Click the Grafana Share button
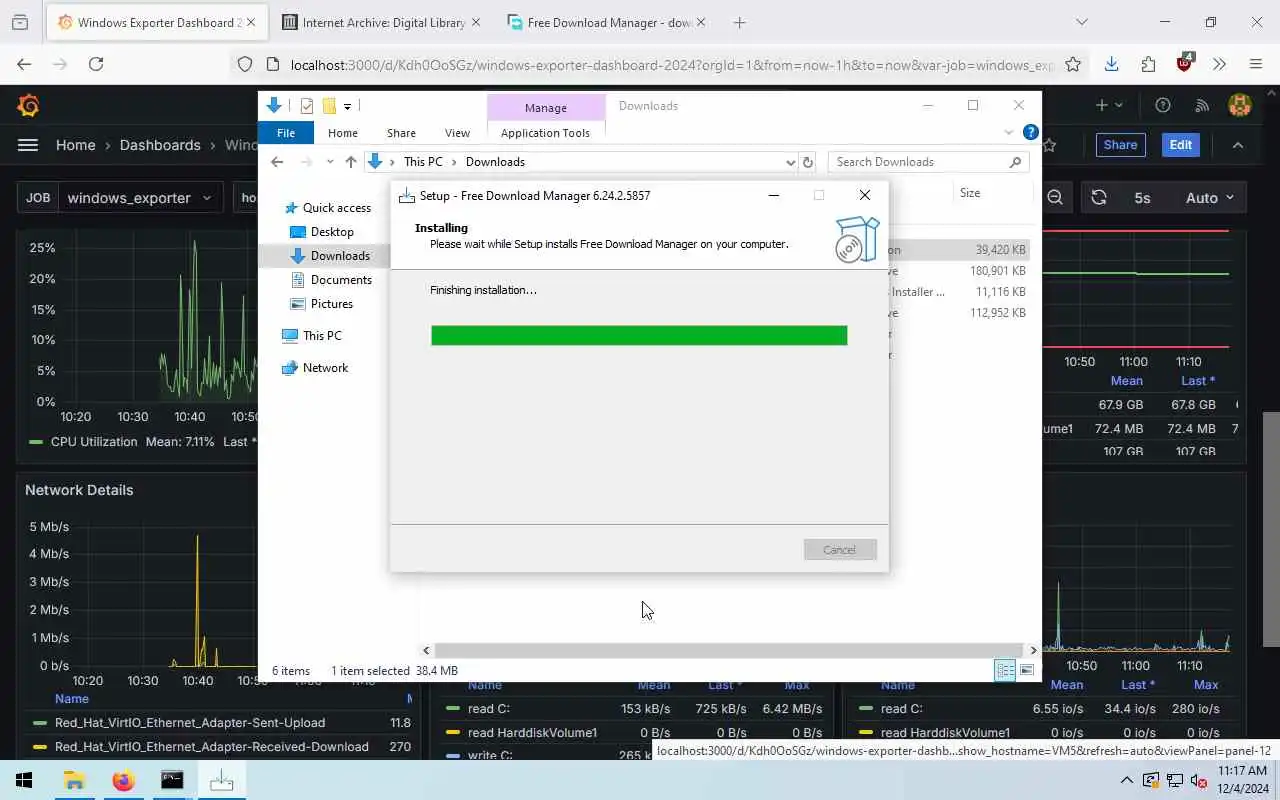The image size is (1280, 800). [x=1120, y=145]
